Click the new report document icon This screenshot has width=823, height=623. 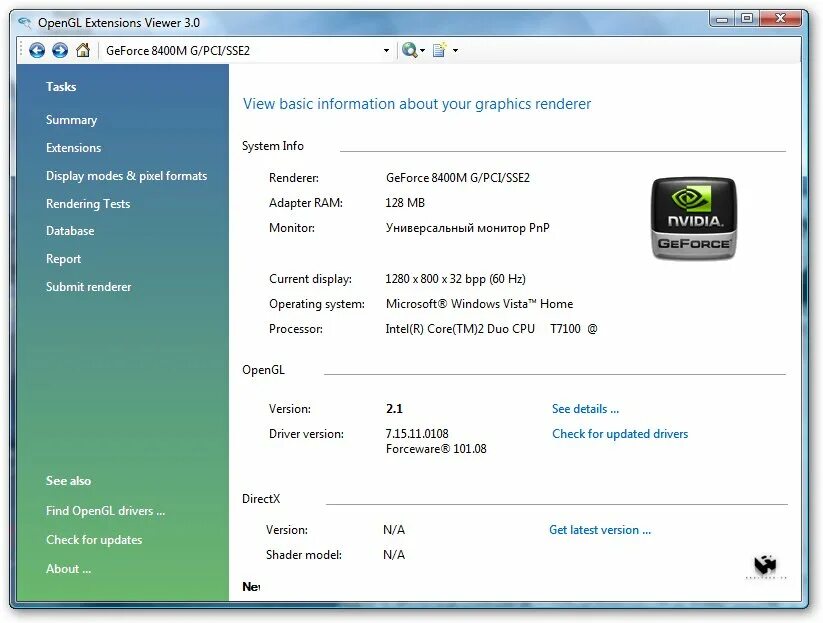point(439,50)
